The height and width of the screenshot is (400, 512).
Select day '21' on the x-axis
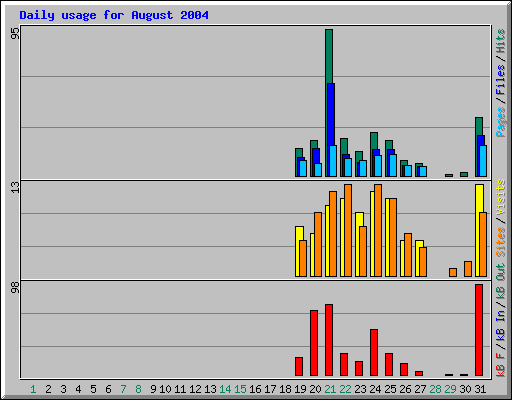(x=330, y=389)
